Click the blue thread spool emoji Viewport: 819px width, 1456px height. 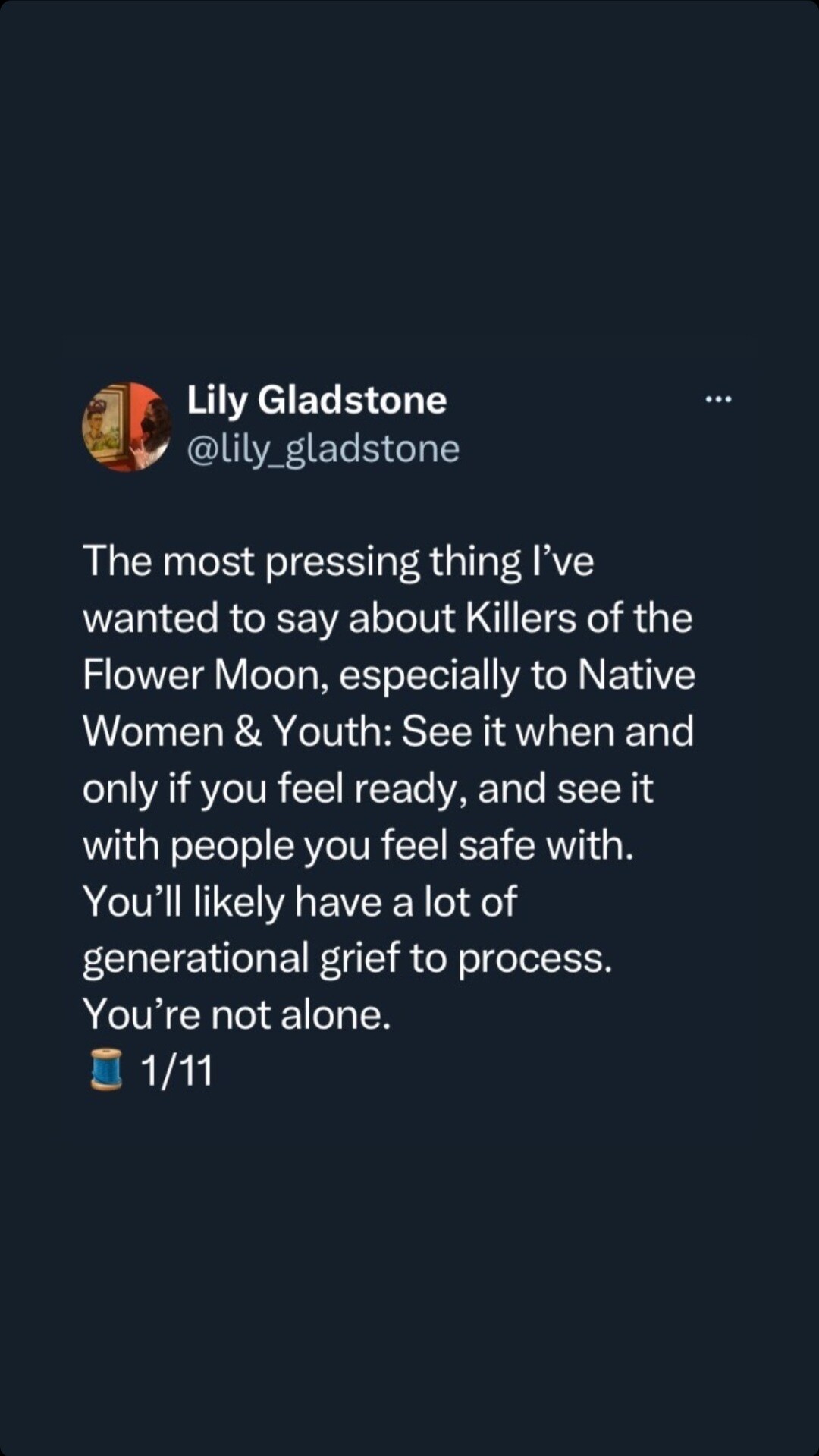click(x=106, y=1070)
